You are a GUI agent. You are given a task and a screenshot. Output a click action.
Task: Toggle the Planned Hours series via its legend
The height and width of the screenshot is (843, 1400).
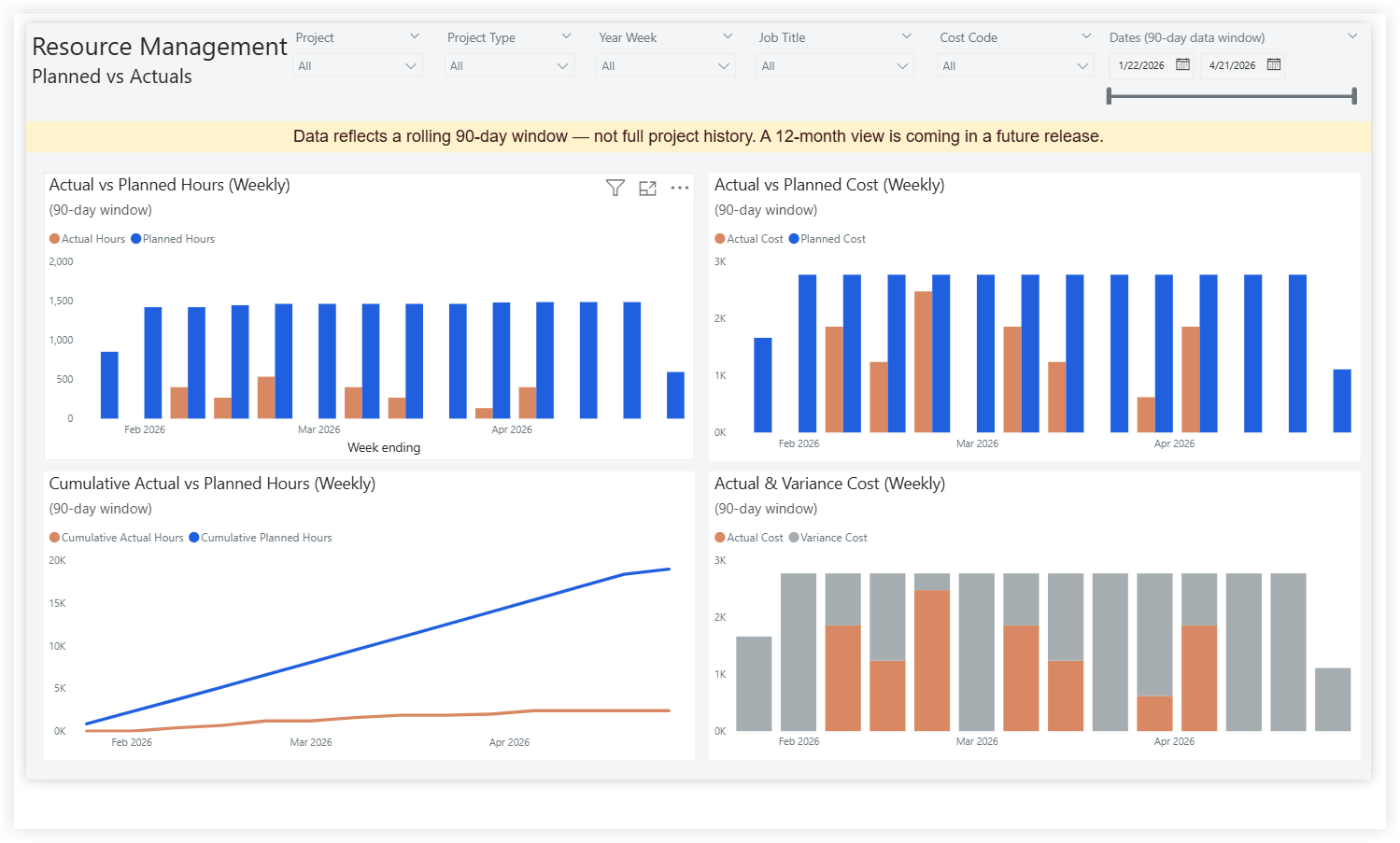tap(134, 238)
